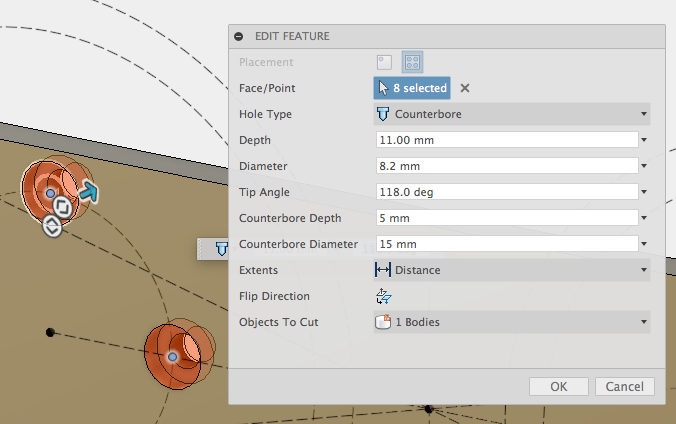Click the center point of upper hole preview
The width and height of the screenshot is (676, 424).
[x=50, y=193]
